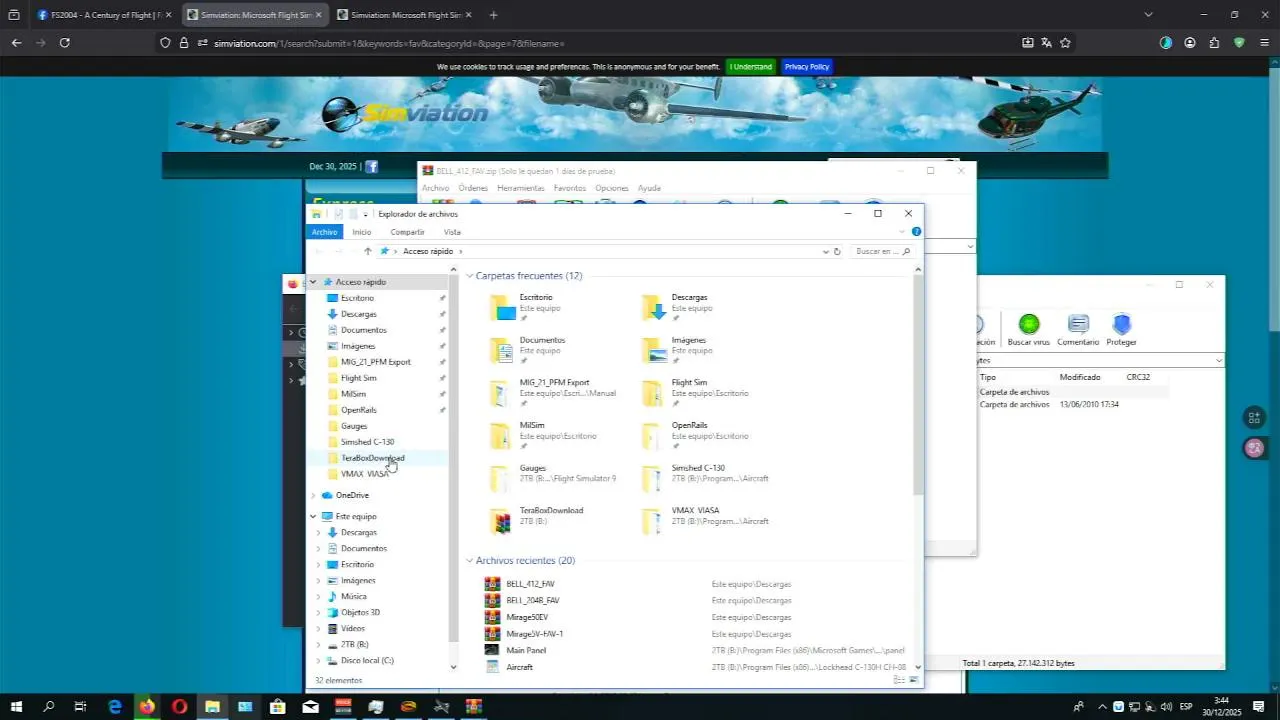This screenshot has width=1280, height=720.
Task: Open Mirage50EV recent file
Action: pyautogui.click(x=527, y=617)
